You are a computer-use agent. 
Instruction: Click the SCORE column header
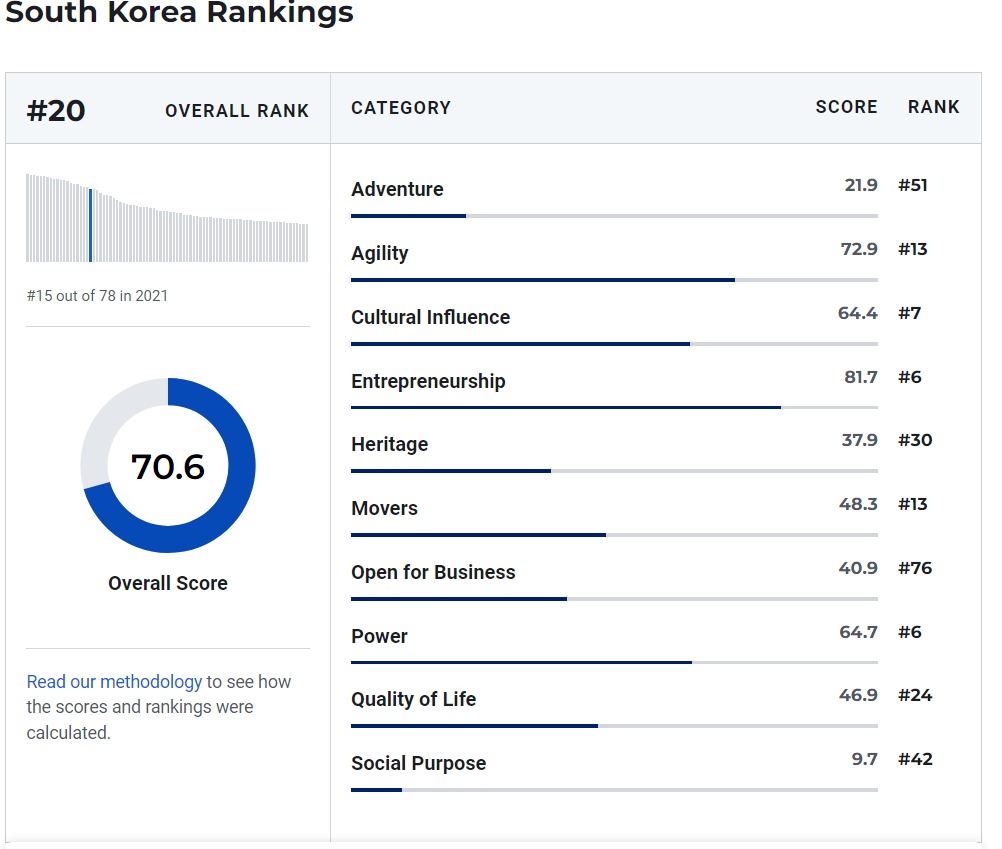(x=846, y=107)
